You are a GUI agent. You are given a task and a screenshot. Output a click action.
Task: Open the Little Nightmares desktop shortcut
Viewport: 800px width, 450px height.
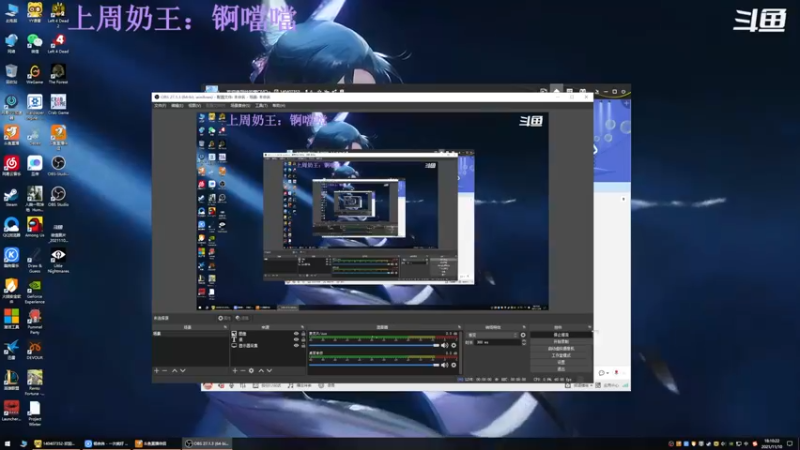coord(58,261)
